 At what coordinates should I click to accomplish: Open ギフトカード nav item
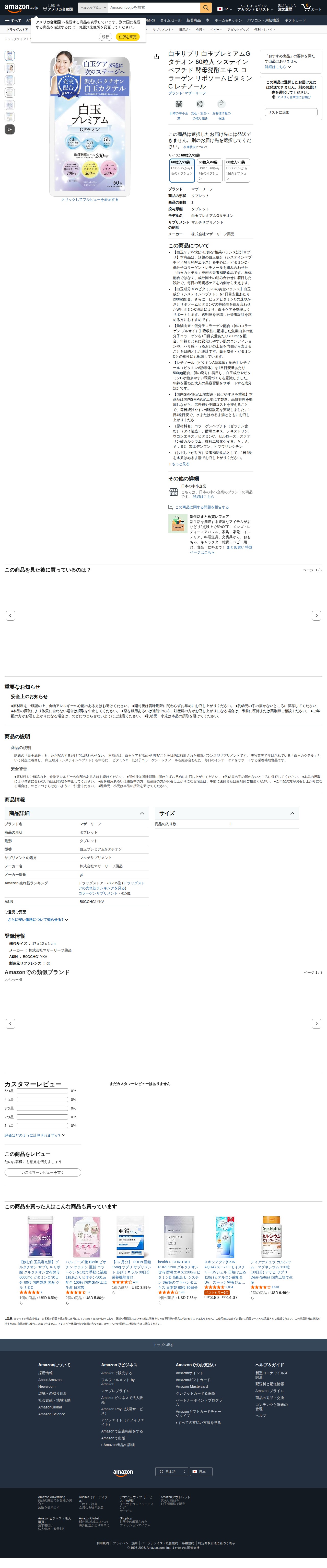[295, 20]
